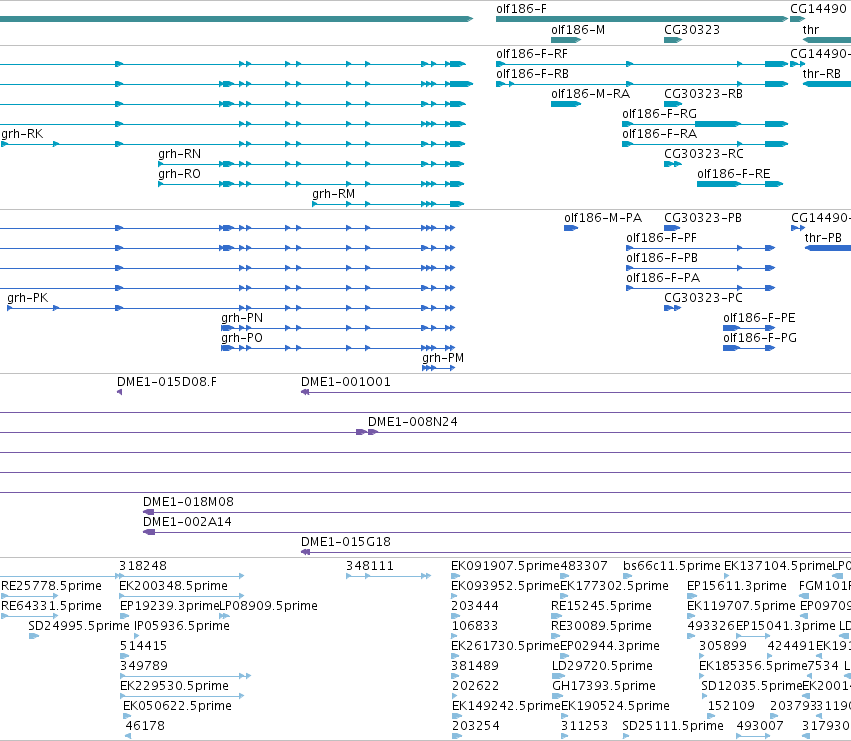Select the grh-PO protein label
The height and width of the screenshot is (741, 851).
pyautogui.click(x=242, y=339)
